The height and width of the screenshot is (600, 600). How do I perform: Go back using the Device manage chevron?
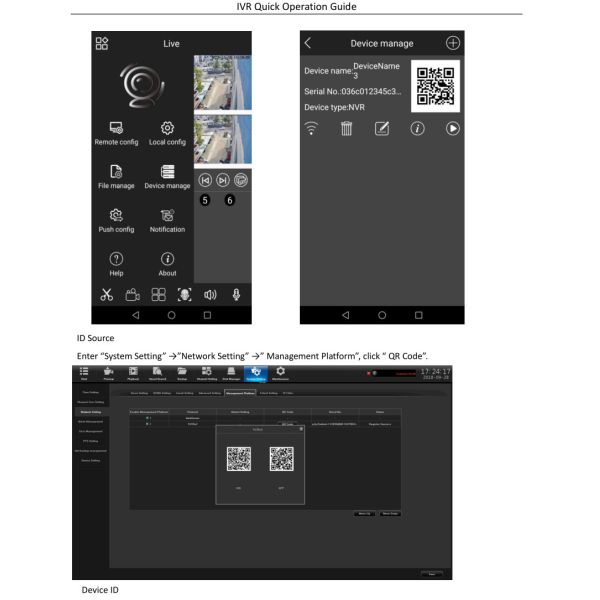pos(308,43)
